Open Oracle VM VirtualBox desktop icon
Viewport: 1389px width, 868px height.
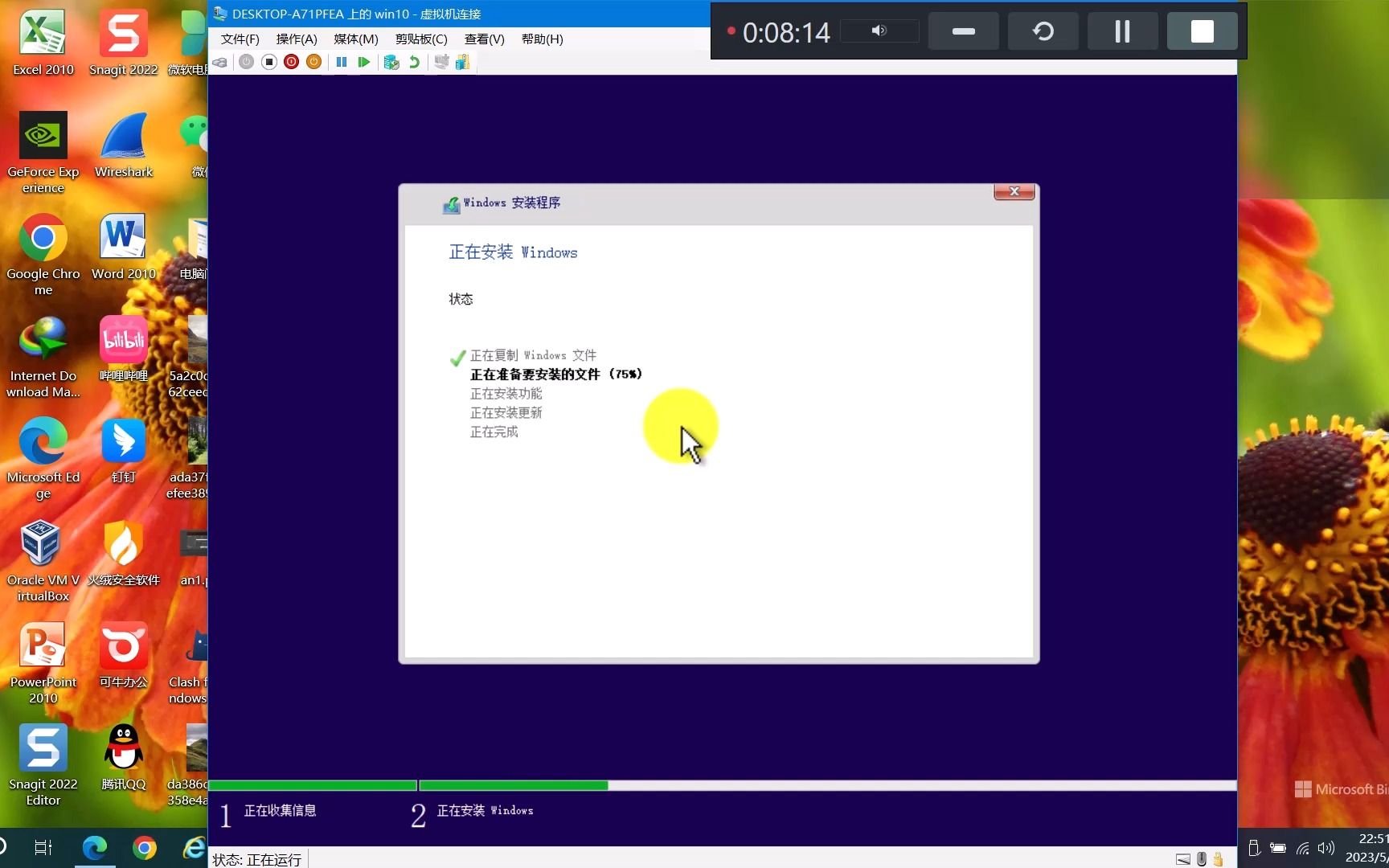43,561
